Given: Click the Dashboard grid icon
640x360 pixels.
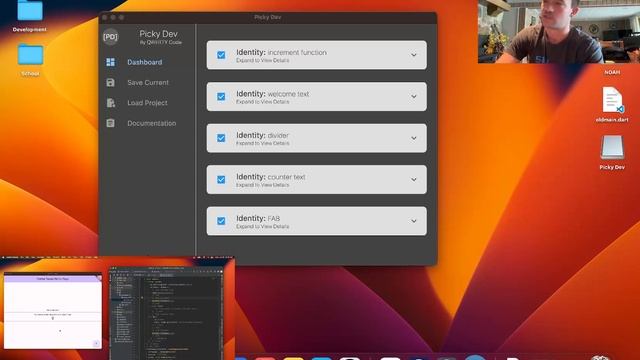Looking at the screenshot, I should pos(111,62).
